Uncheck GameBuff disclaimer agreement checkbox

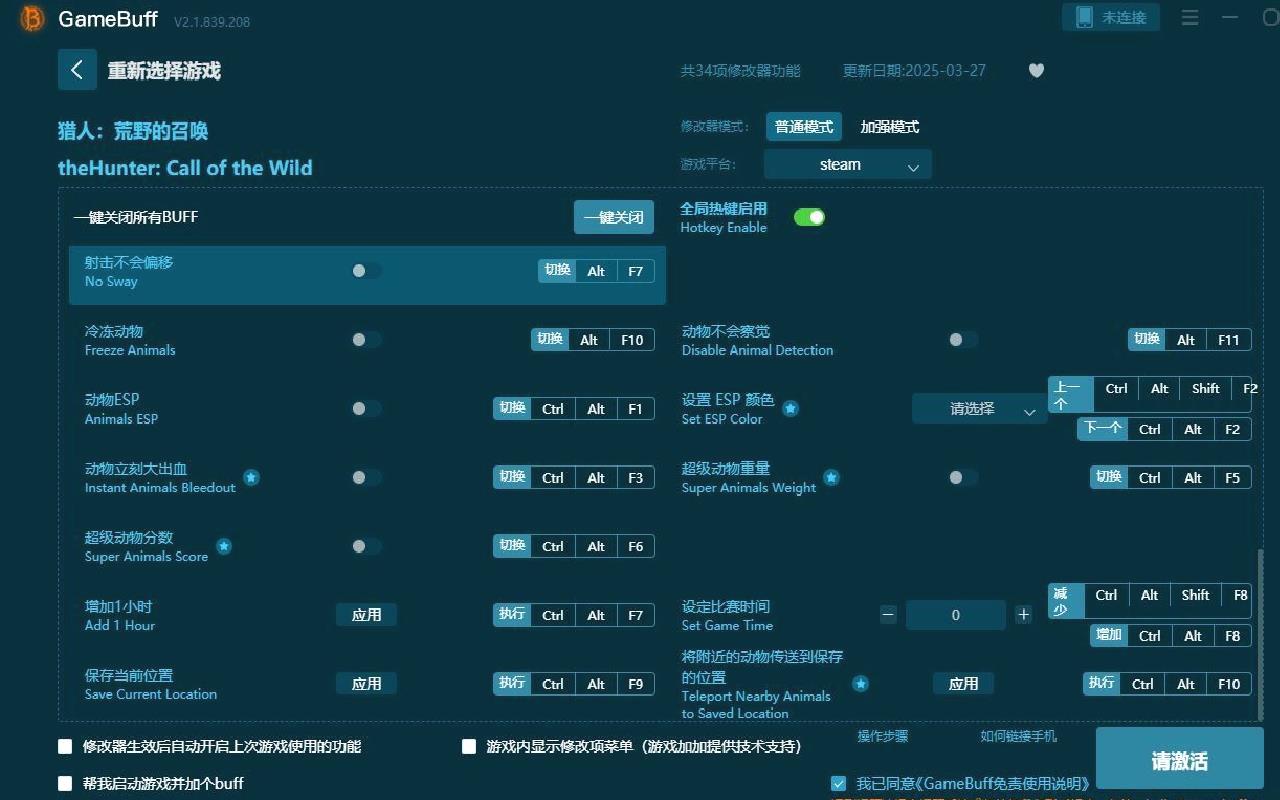[x=838, y=783]
